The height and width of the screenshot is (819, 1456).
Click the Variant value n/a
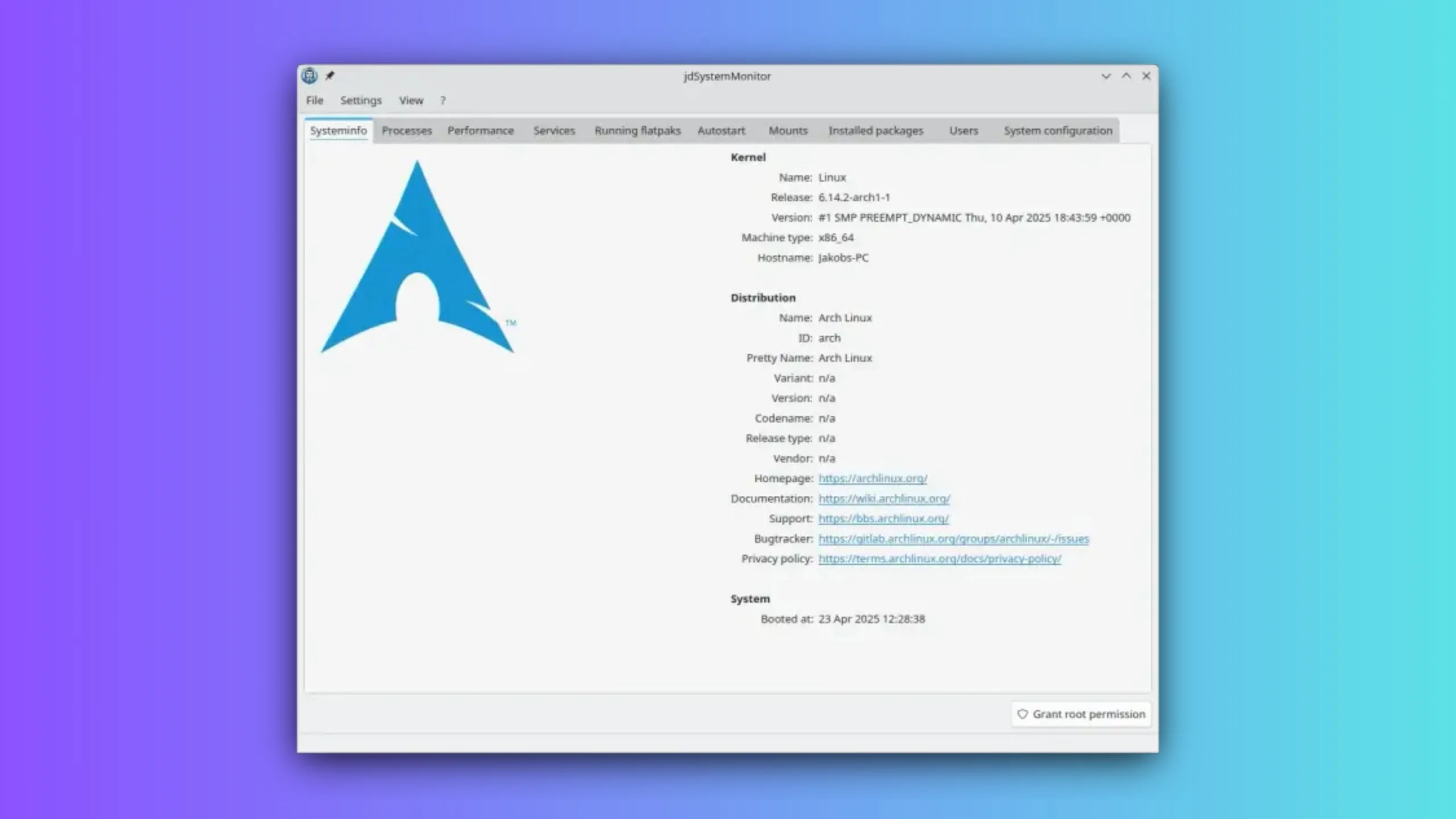click(x=826, y=378)
